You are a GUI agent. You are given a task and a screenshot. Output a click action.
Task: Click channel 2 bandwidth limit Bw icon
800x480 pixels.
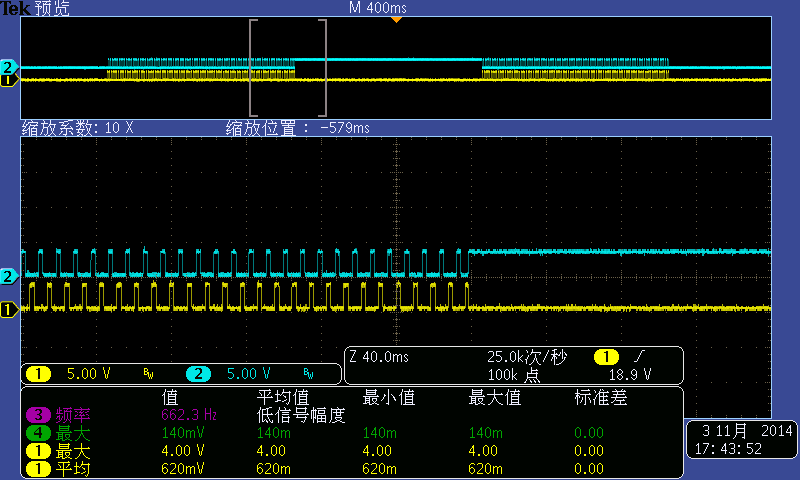tap(308, 374)
